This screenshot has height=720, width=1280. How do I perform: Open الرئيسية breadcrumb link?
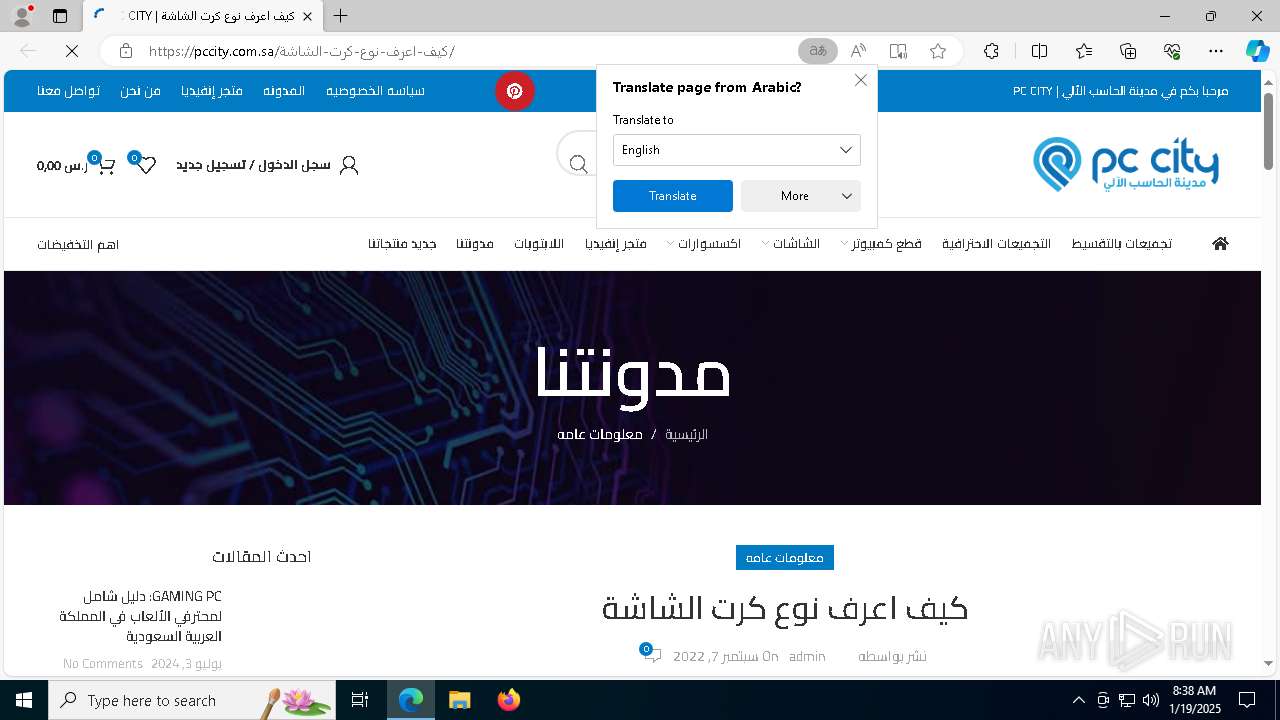[687, 434]
